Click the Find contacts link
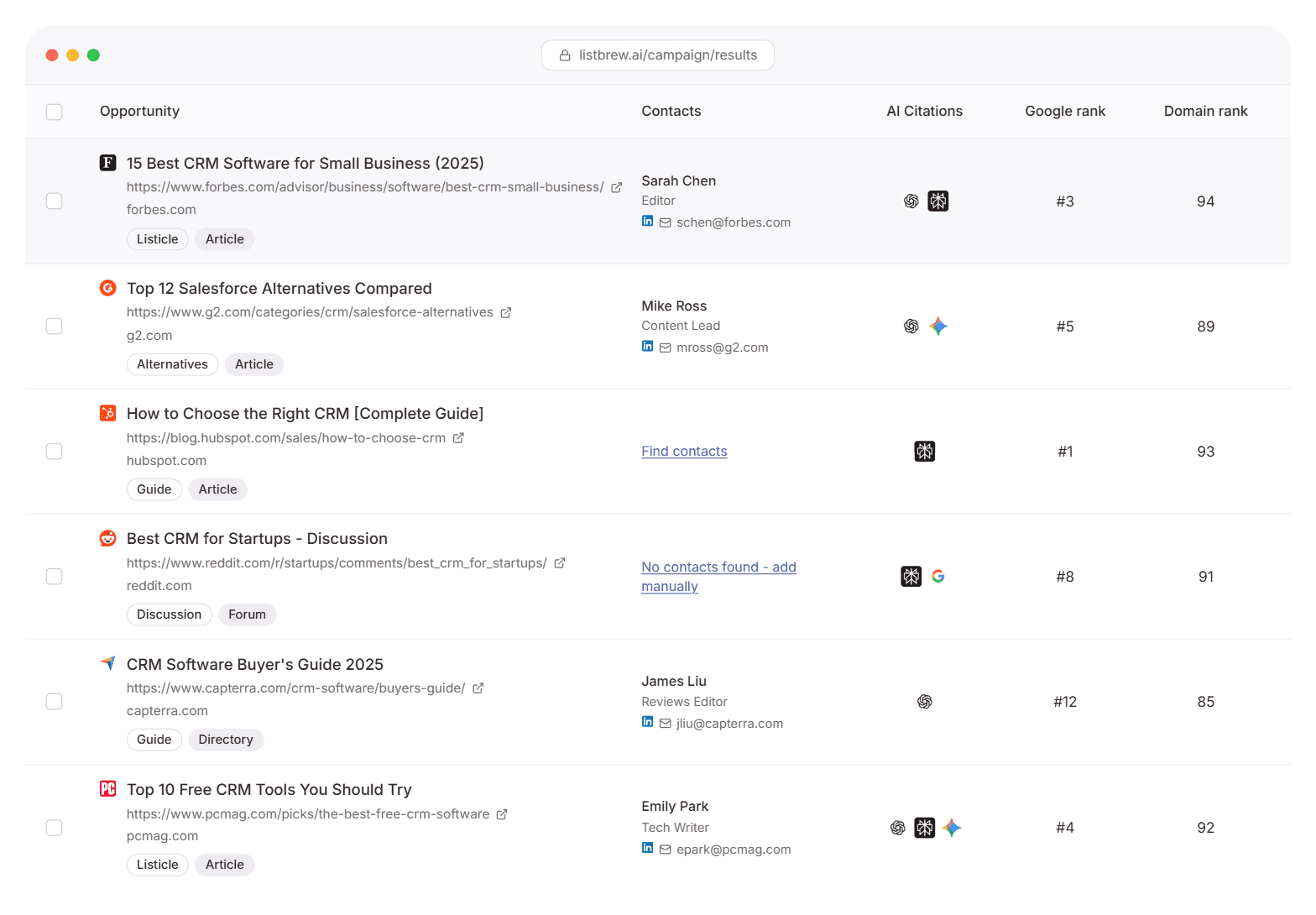This screenshot has width=1316, height=915. 684,452
